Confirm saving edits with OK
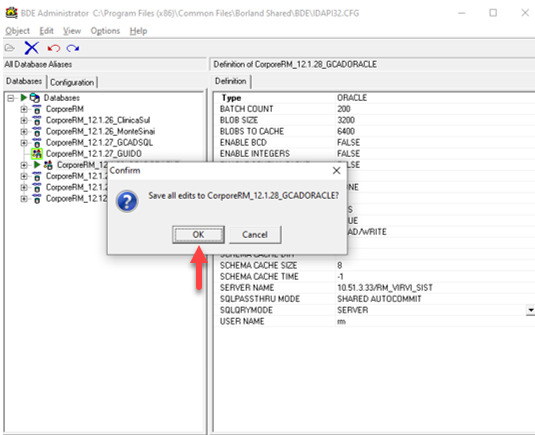Image resolution: width=535 pixels, height=435 pixels. pyautogui.click(x=198, y=235)
